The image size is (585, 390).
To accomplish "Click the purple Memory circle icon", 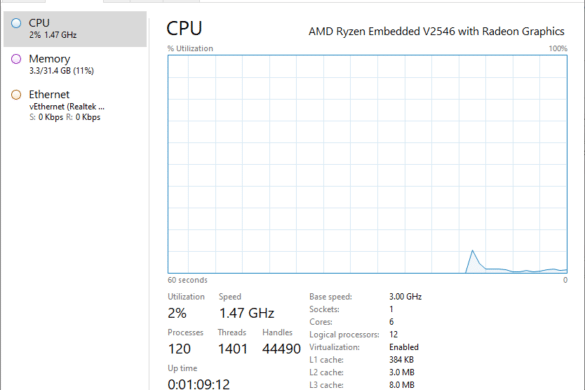I will coord(16,59).
